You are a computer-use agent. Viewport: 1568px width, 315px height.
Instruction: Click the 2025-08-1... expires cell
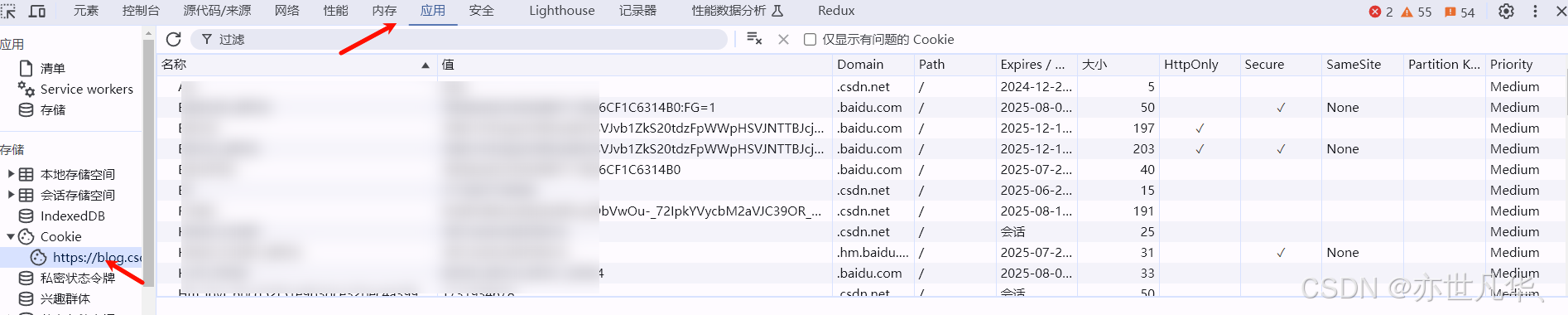coord(1036,211)
